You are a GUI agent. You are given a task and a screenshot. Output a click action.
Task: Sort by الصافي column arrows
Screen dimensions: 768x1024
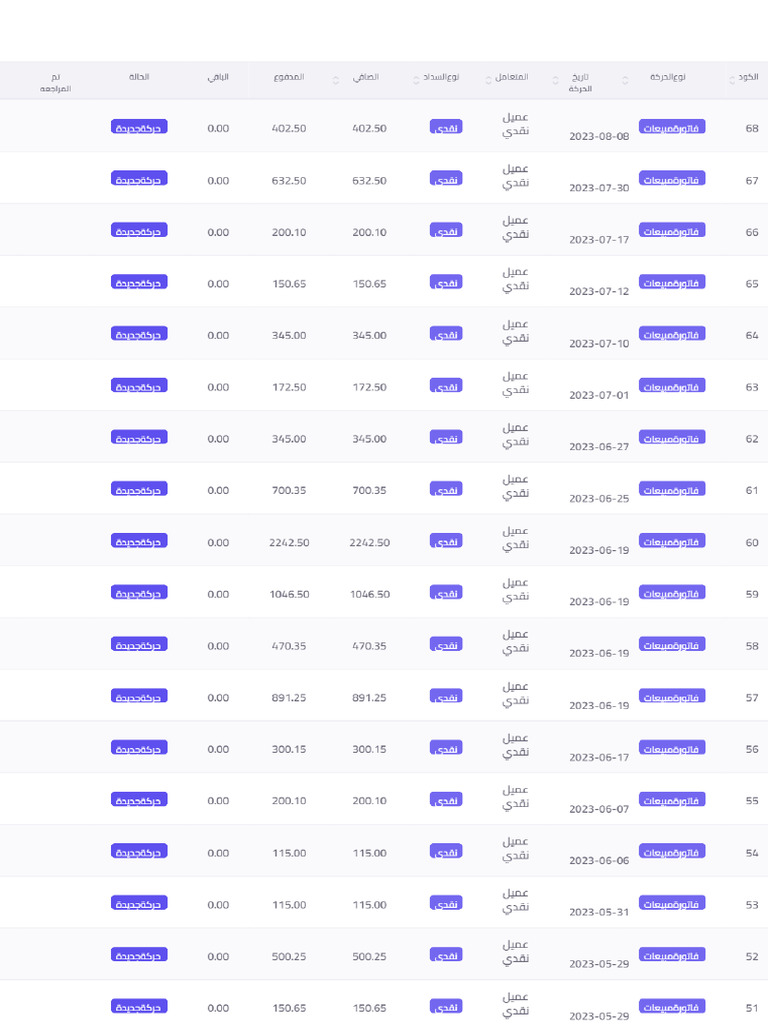[x=336, y=80]
